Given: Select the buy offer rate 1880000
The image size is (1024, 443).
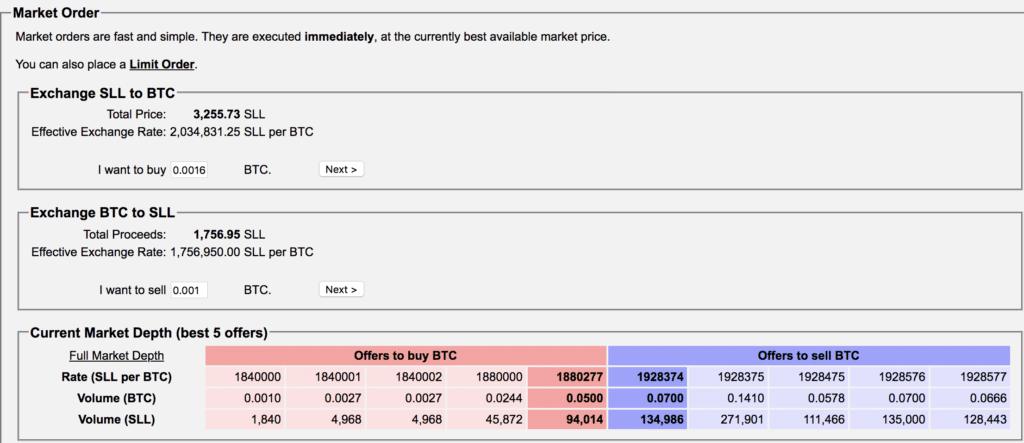Looking at the screenshot, I should [x=487, y=377].
